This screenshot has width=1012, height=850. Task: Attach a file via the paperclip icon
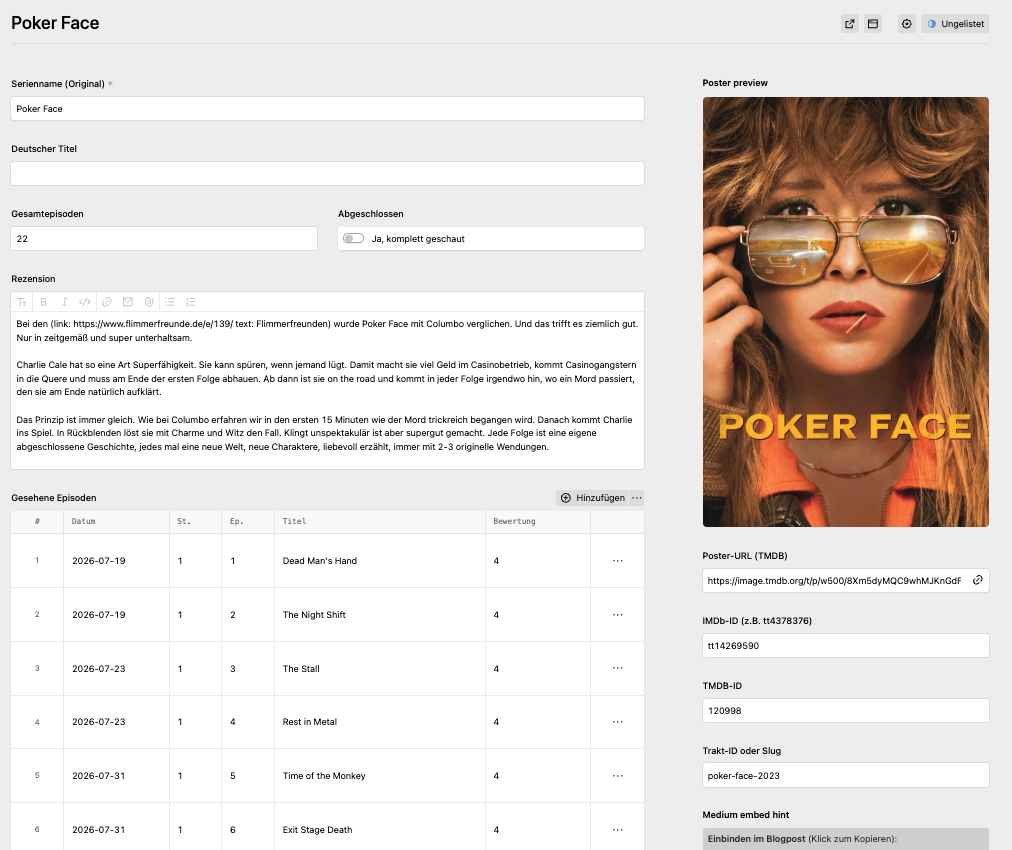(148, 302)
